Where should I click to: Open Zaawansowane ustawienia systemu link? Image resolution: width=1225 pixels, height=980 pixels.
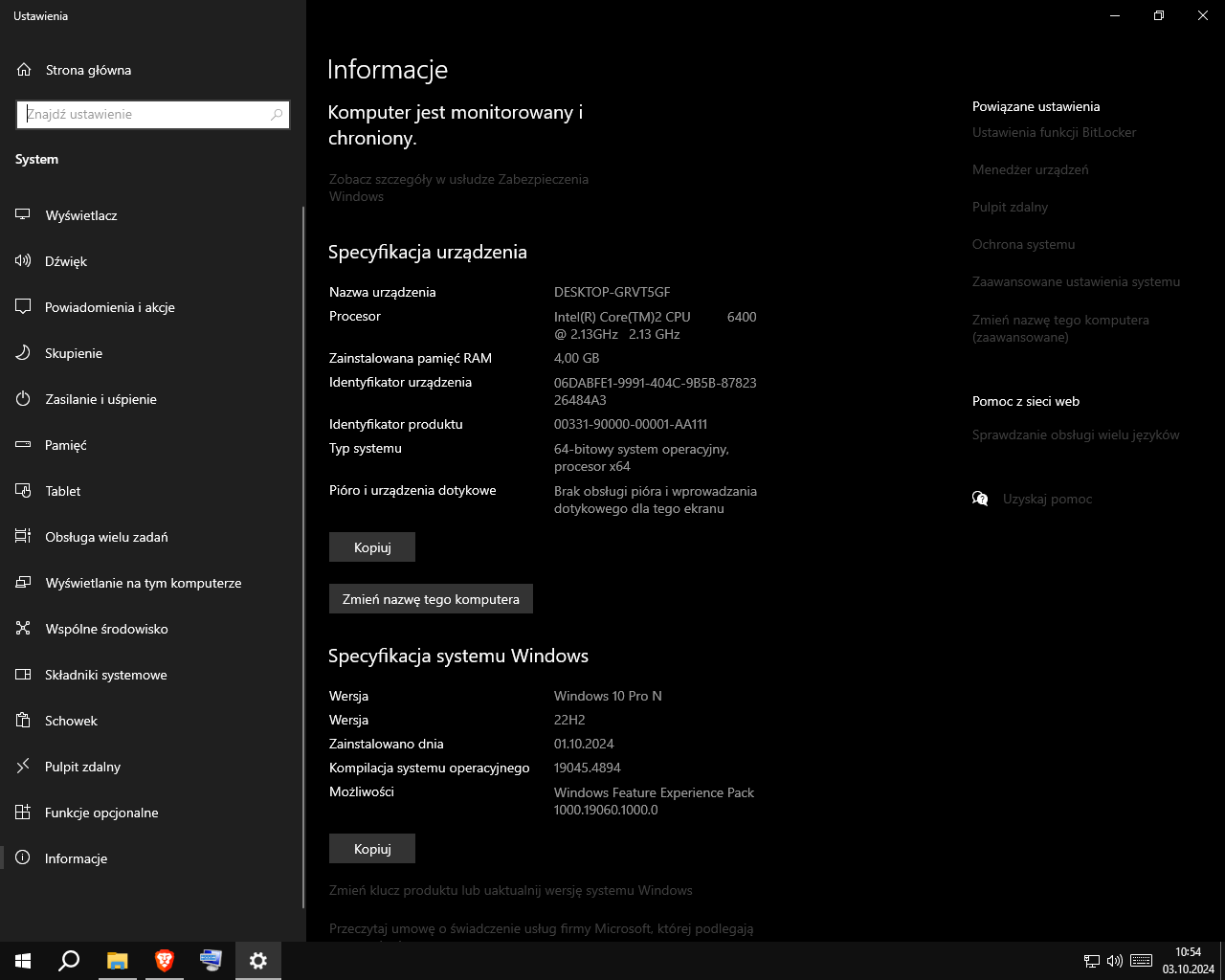[x=1076, y=281]
